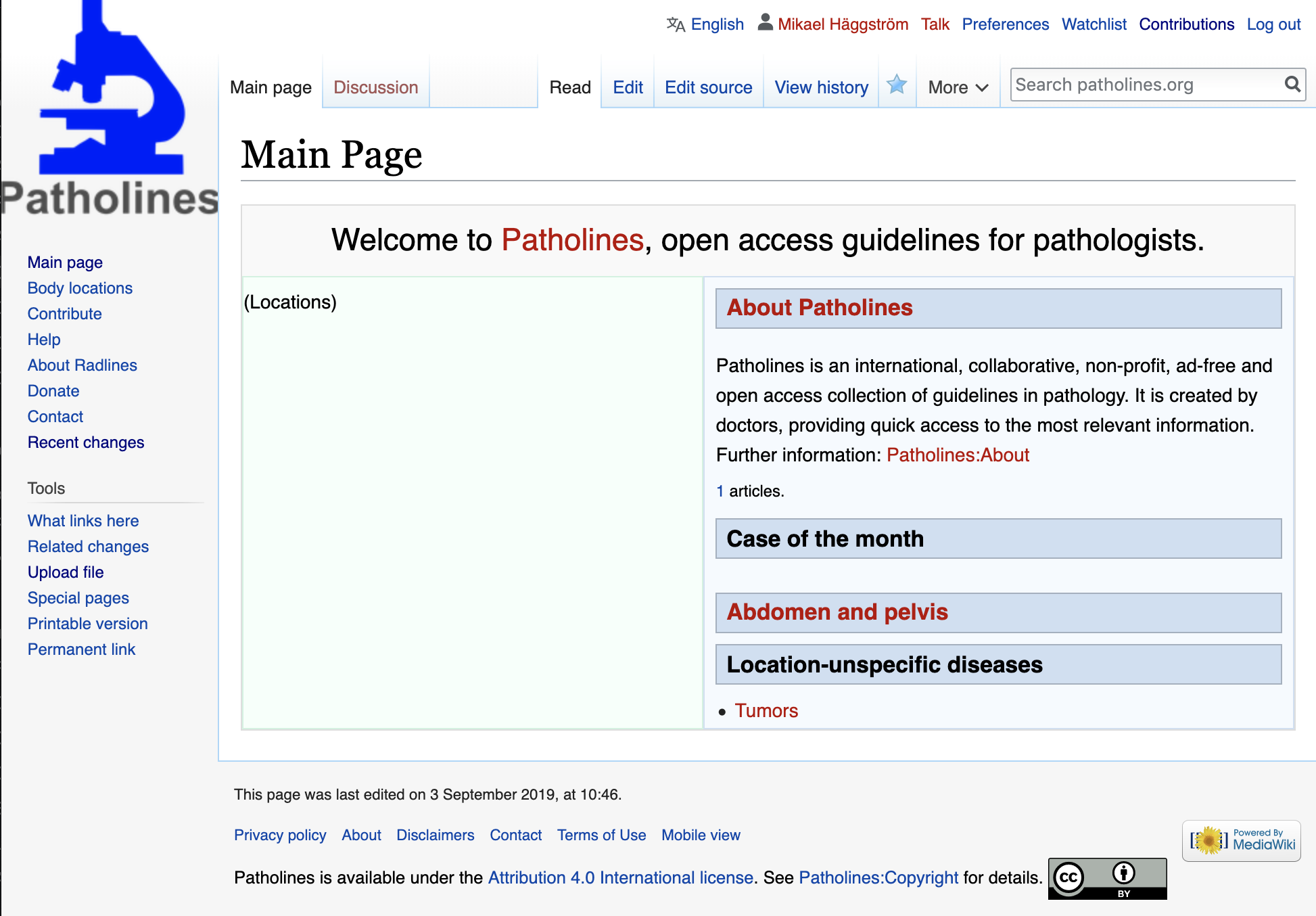Open the Disclaimers footer link
The width and height of the screenshot is (1316, 916).
[x=436, y=835]
